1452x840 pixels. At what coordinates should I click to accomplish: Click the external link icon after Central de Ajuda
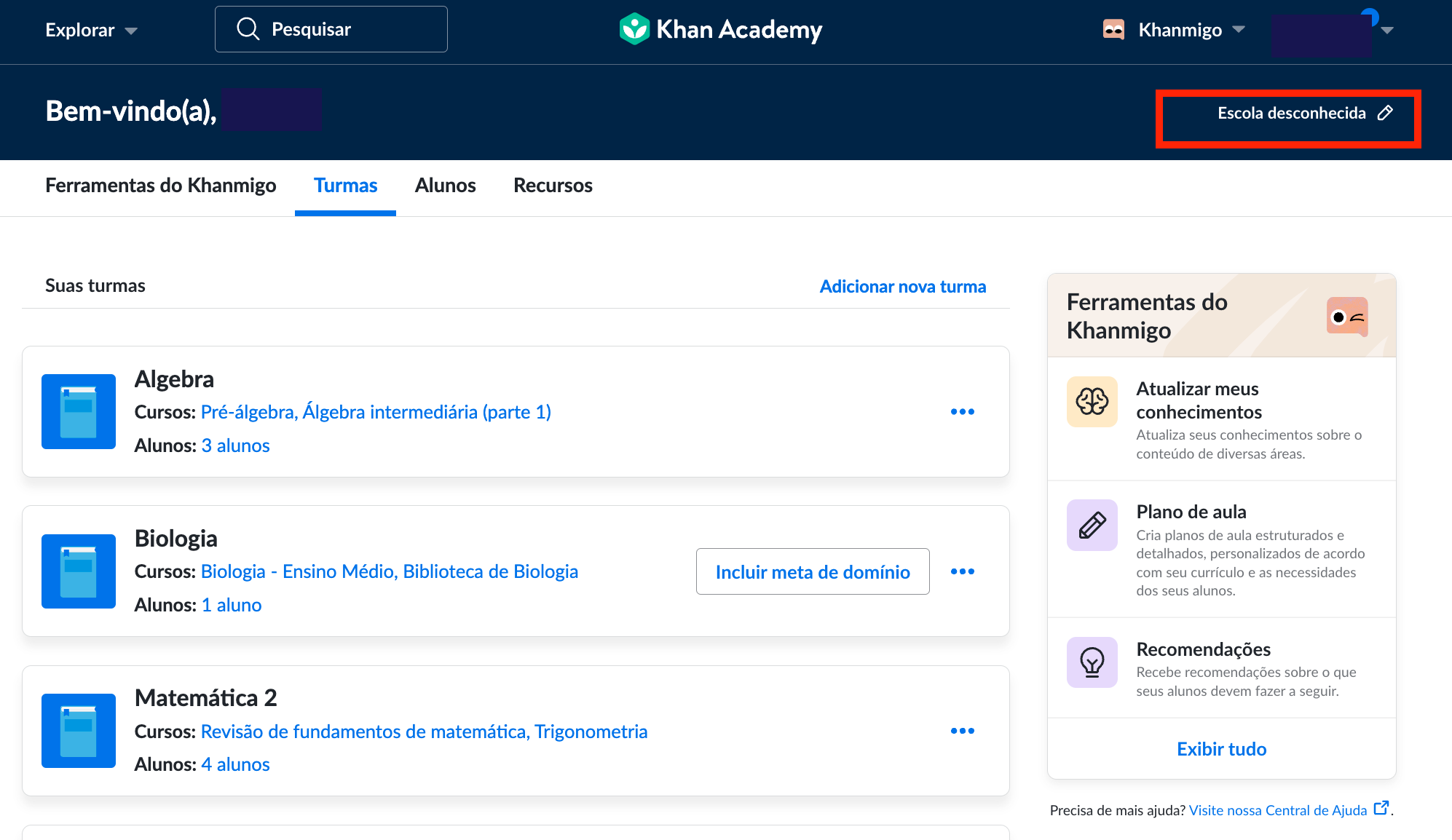tap(1381, 808)
